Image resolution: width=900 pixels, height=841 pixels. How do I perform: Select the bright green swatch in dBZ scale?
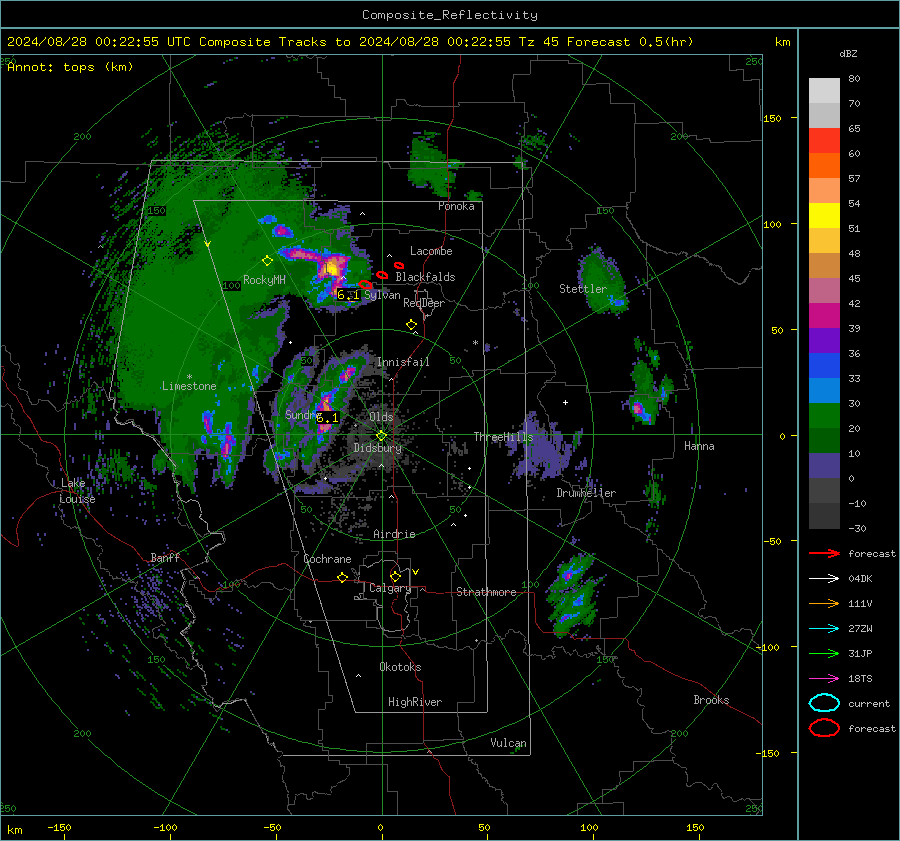click(824, 416)
